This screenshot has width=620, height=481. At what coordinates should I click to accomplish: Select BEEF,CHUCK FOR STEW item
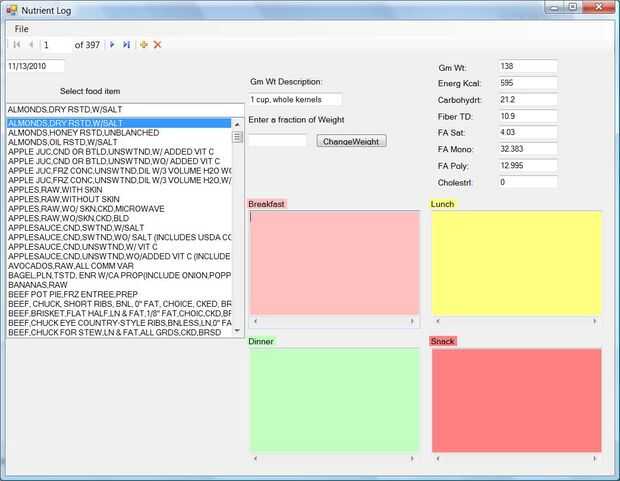pyautogui.click(x=119, y=332)
